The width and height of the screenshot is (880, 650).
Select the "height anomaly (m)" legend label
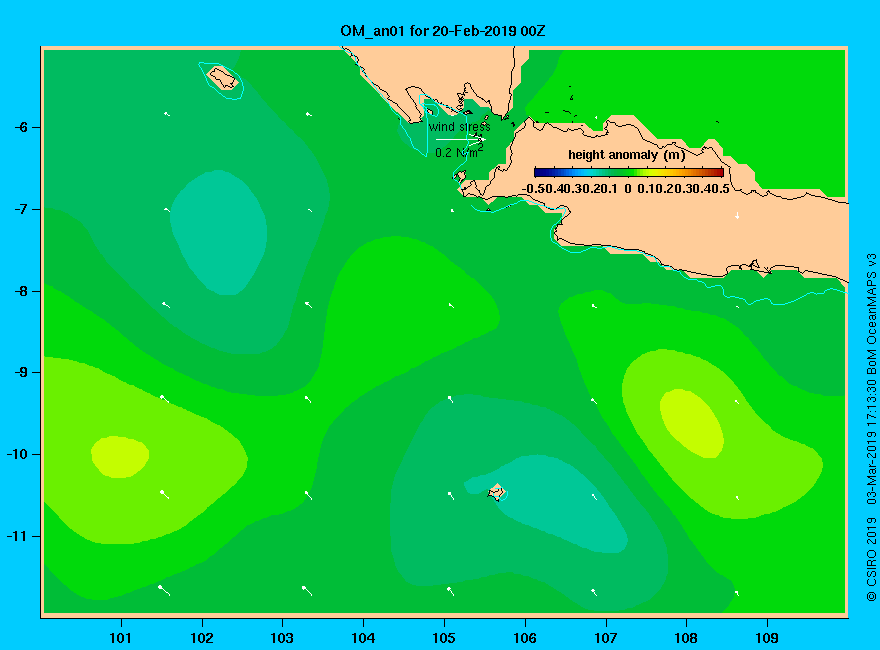click(626, 155)
